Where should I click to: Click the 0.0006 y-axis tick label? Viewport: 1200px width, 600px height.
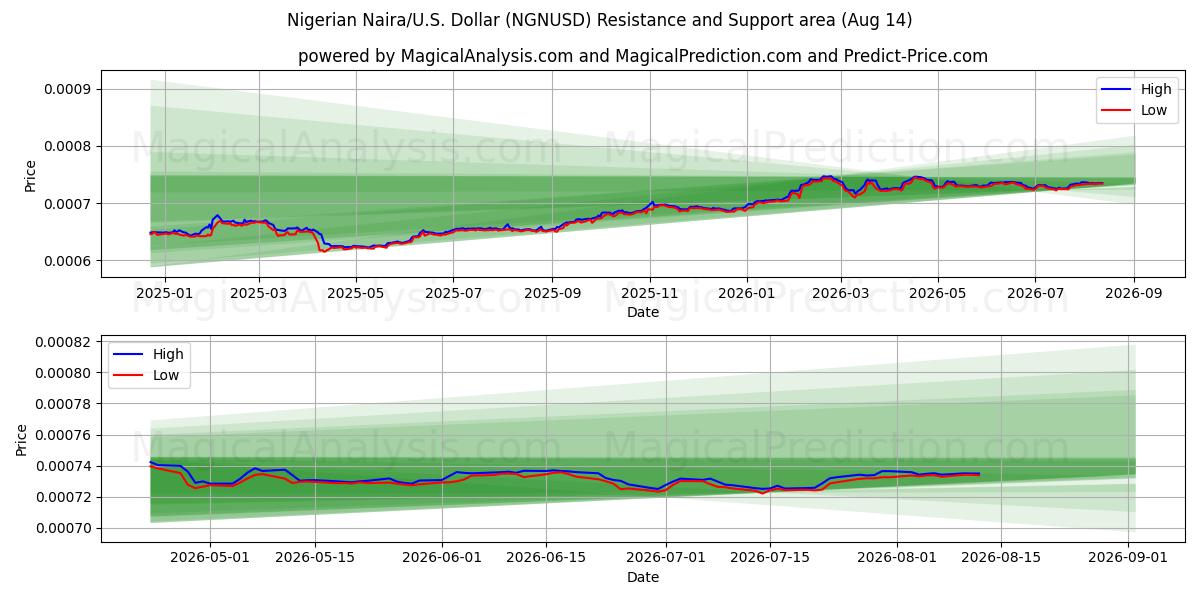click(67, 261)
